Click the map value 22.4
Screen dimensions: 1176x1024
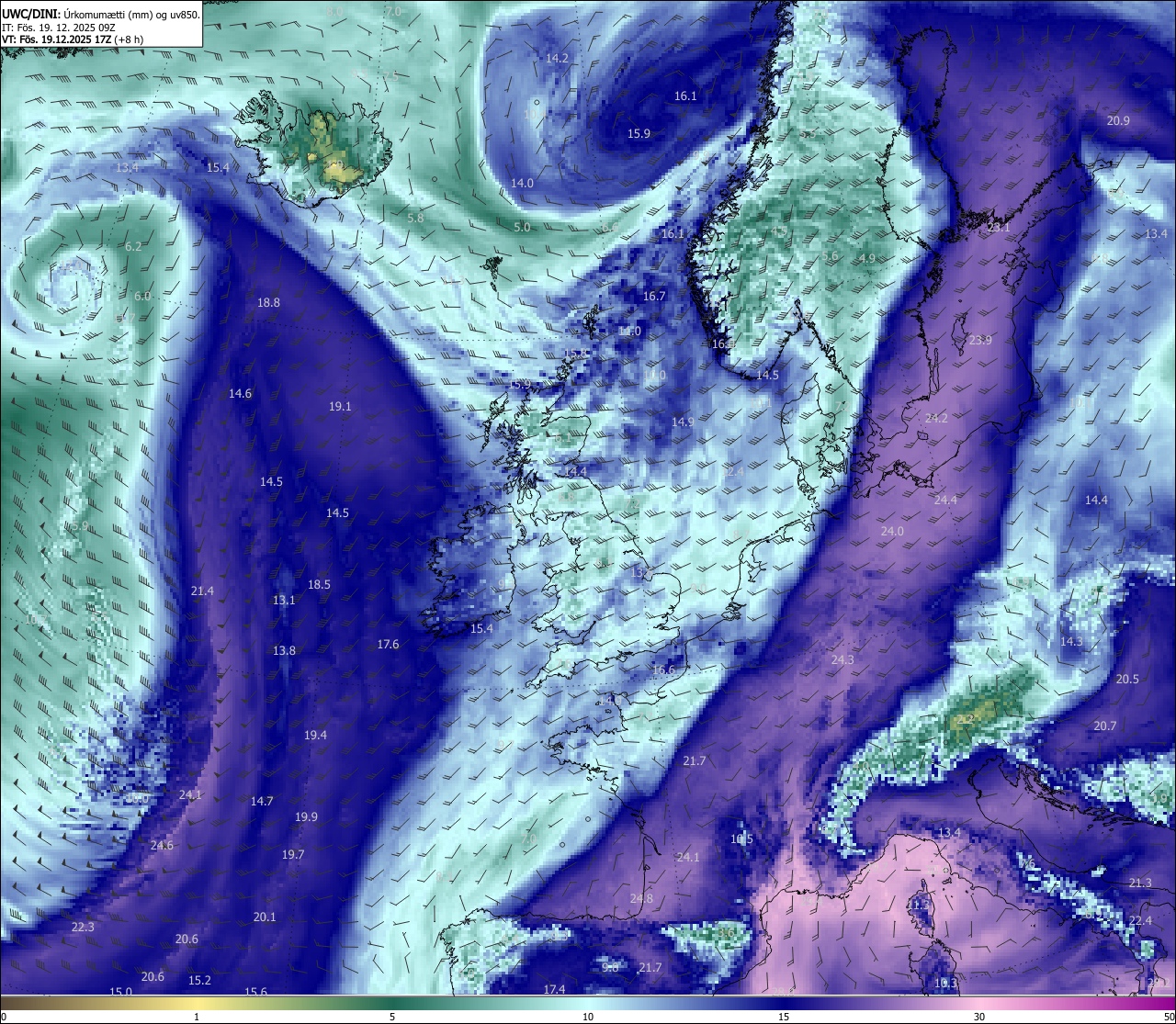1140,920
